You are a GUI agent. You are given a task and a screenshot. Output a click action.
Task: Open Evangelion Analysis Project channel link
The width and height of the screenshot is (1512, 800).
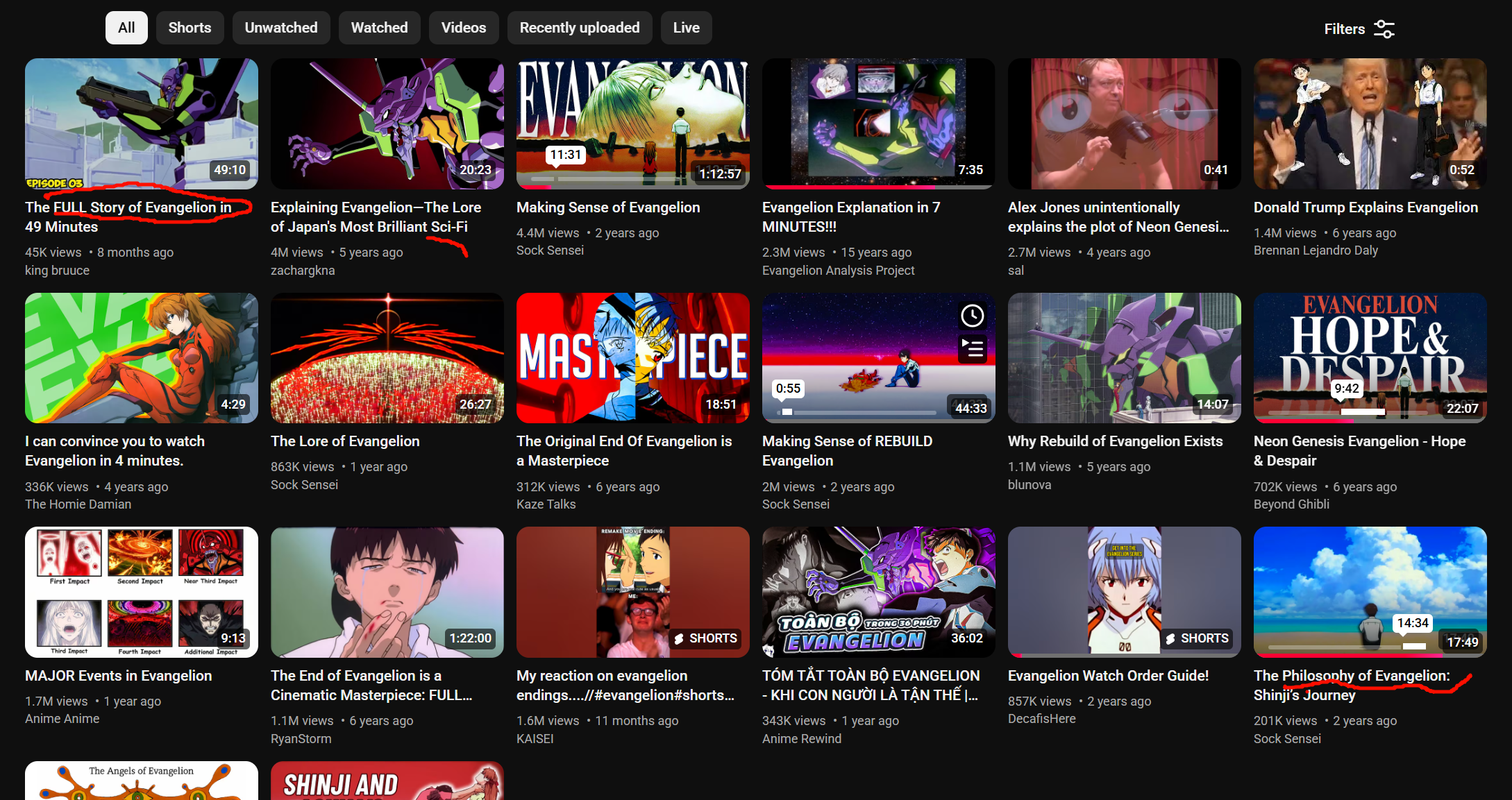[838, 271]
